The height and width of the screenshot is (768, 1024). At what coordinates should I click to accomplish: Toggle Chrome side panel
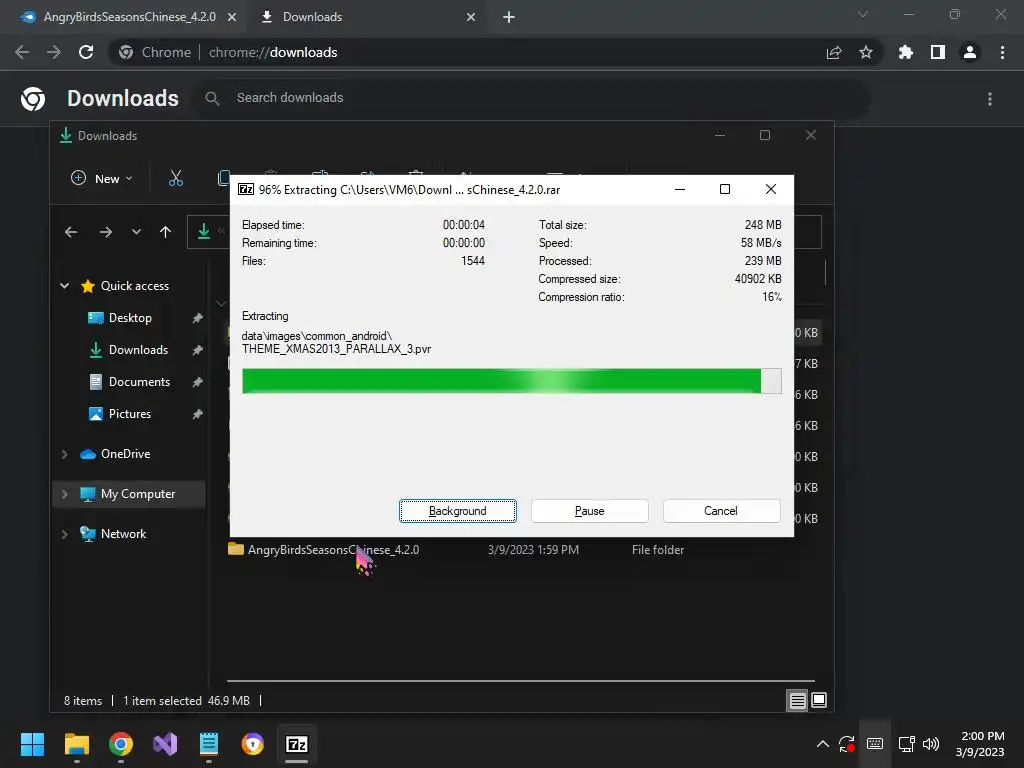tap(938, 52)
